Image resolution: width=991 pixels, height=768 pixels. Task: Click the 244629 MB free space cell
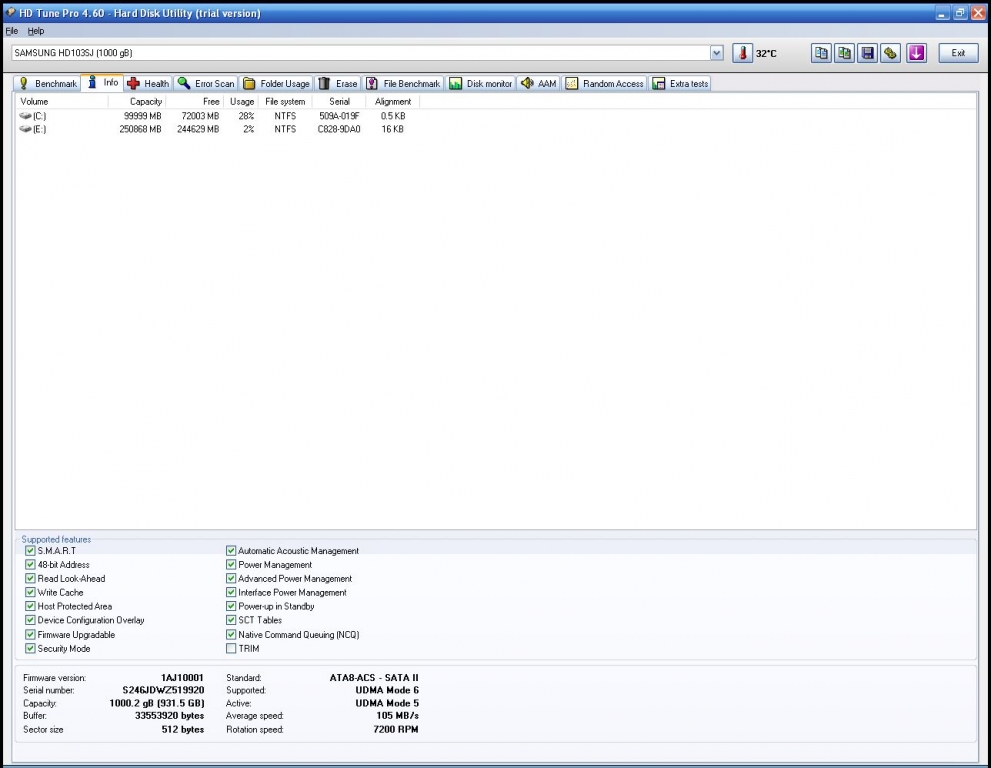198,129
